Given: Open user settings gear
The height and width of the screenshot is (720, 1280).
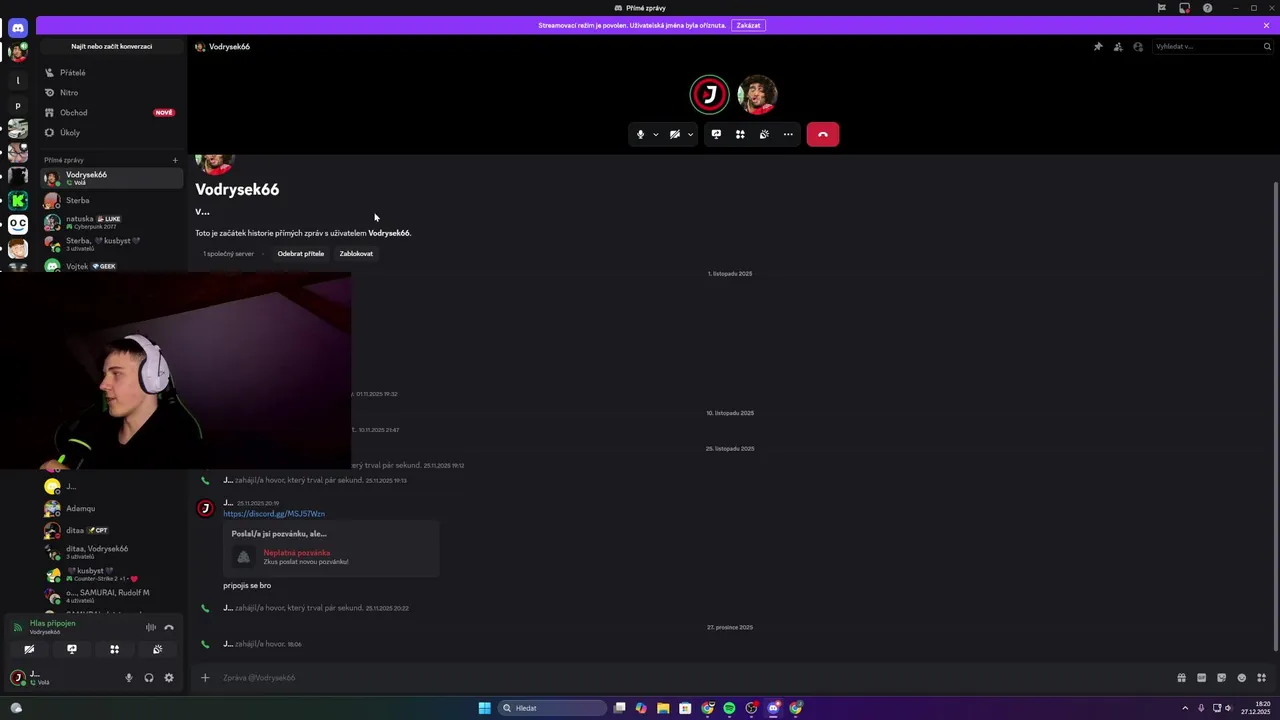Looking at the screenshot, I should point(169,678).
